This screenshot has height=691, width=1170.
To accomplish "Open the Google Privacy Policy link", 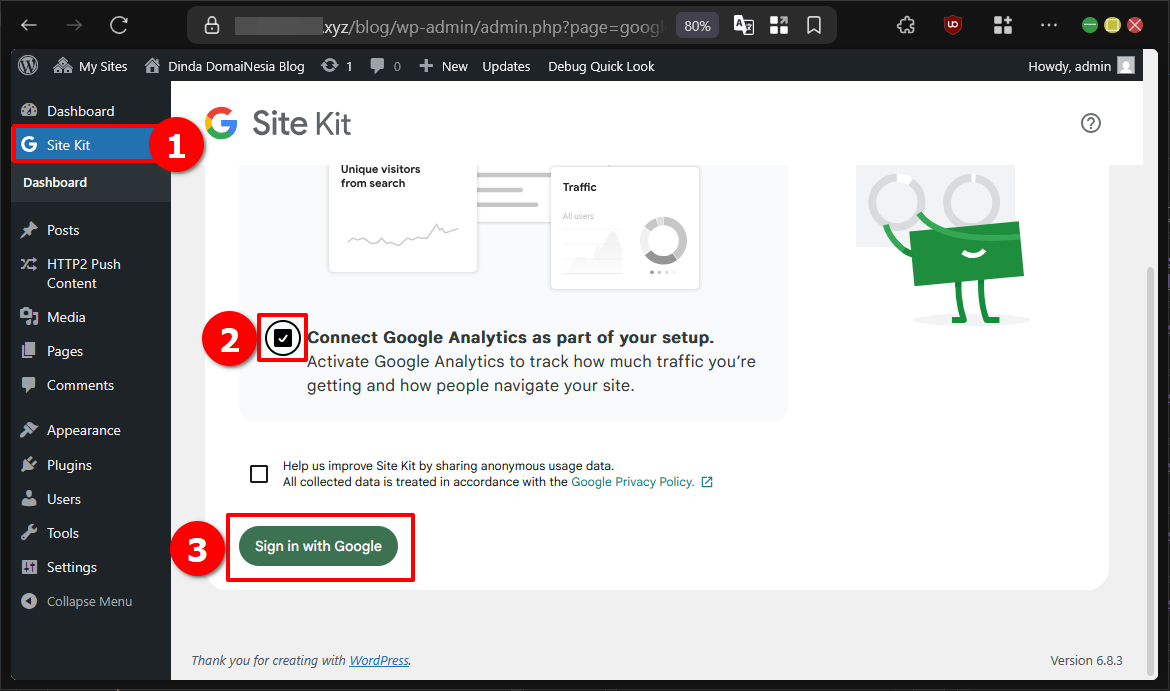I will 630,481.
